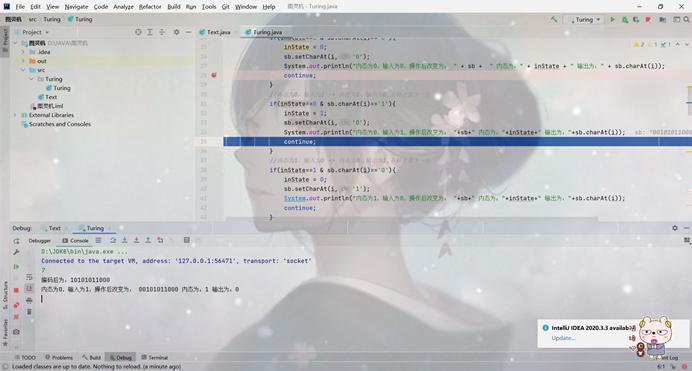The width and height of the screenshot is (692, 371).
Task: Click the Run Anything icon beside search
Action: point(676,19)
